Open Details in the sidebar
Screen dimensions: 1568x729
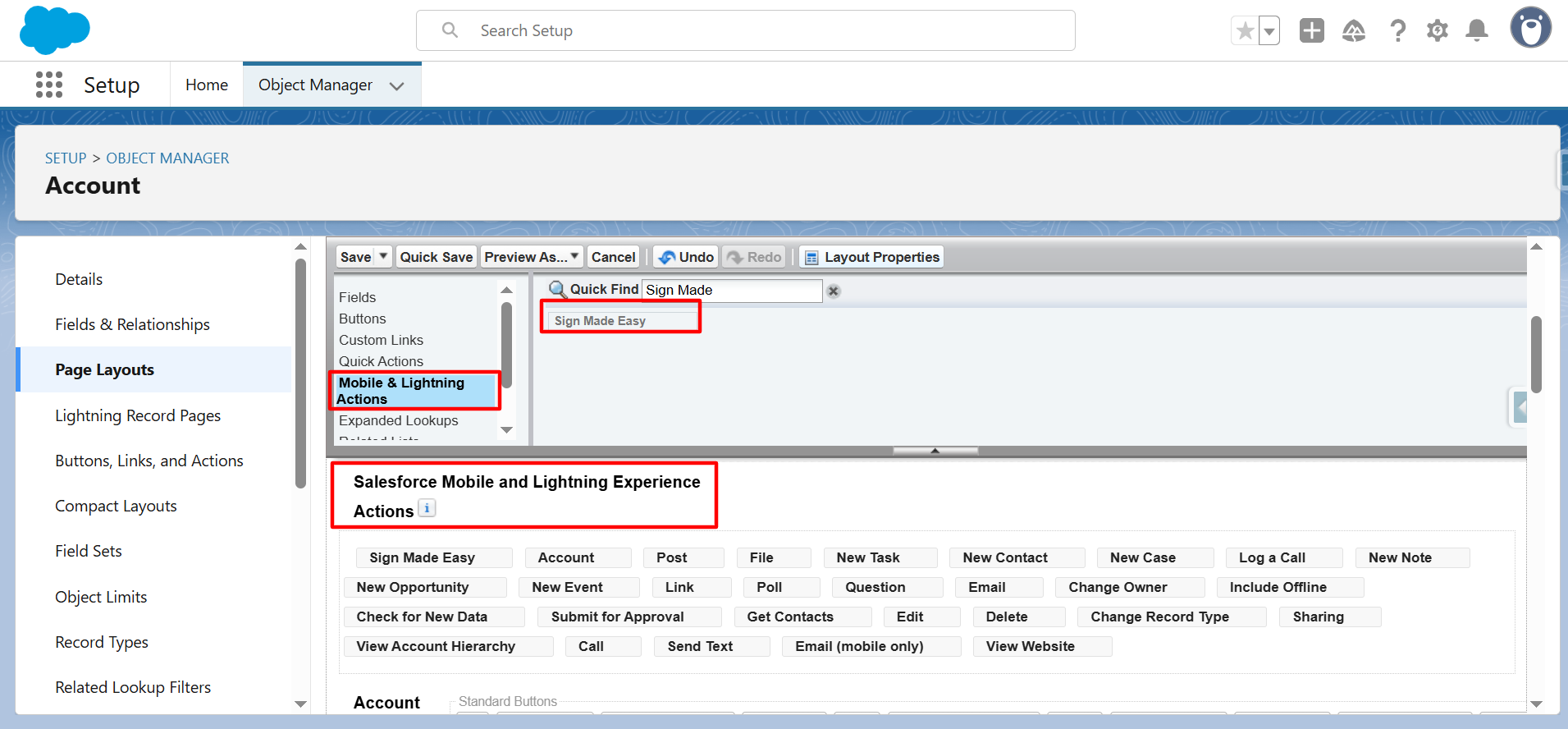tap(79, 279)
